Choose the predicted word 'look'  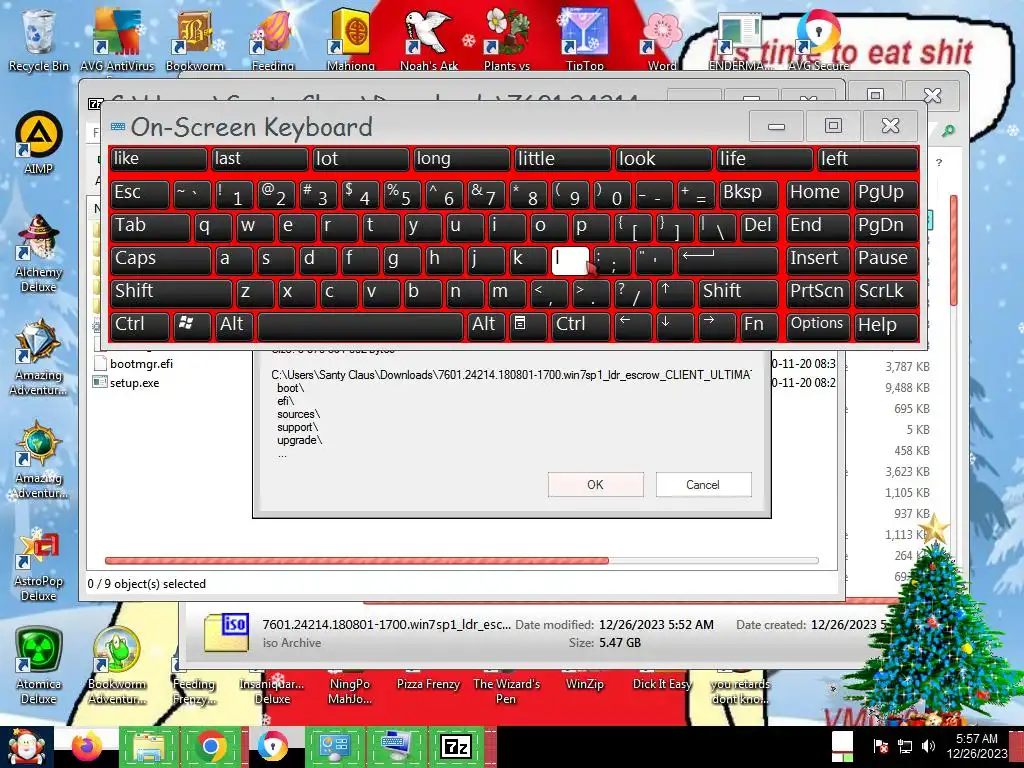(x=664, y=159)
